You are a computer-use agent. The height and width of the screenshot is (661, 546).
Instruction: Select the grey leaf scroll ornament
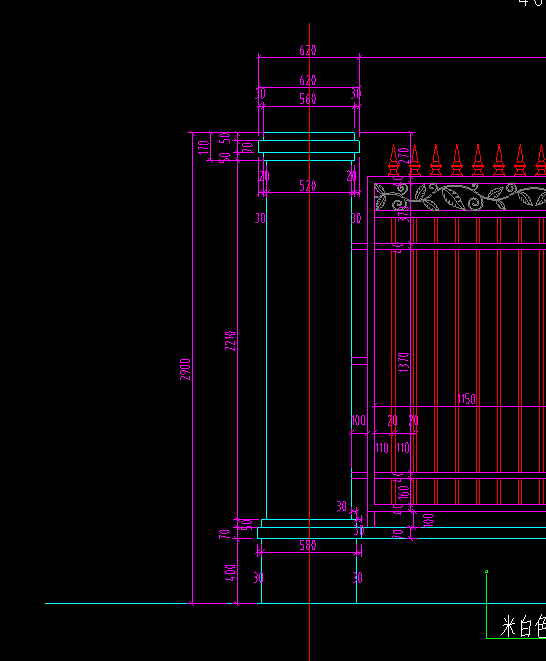460,197
